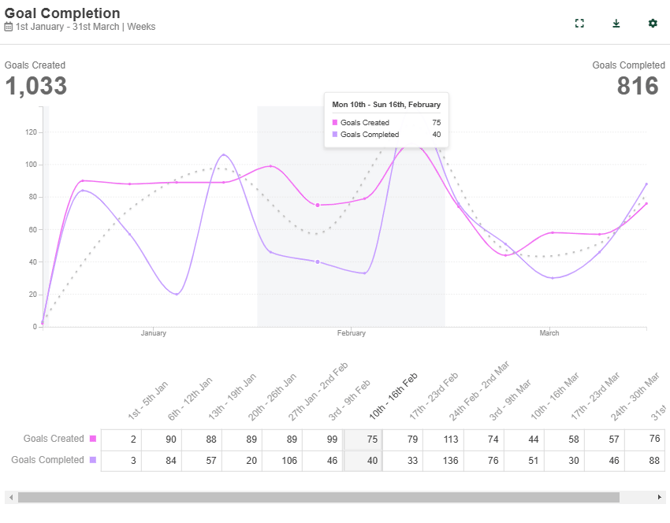The width and height of the screenshot is (670, 523).
Task: Click the March label on chart axis
Action: (549, 333)
